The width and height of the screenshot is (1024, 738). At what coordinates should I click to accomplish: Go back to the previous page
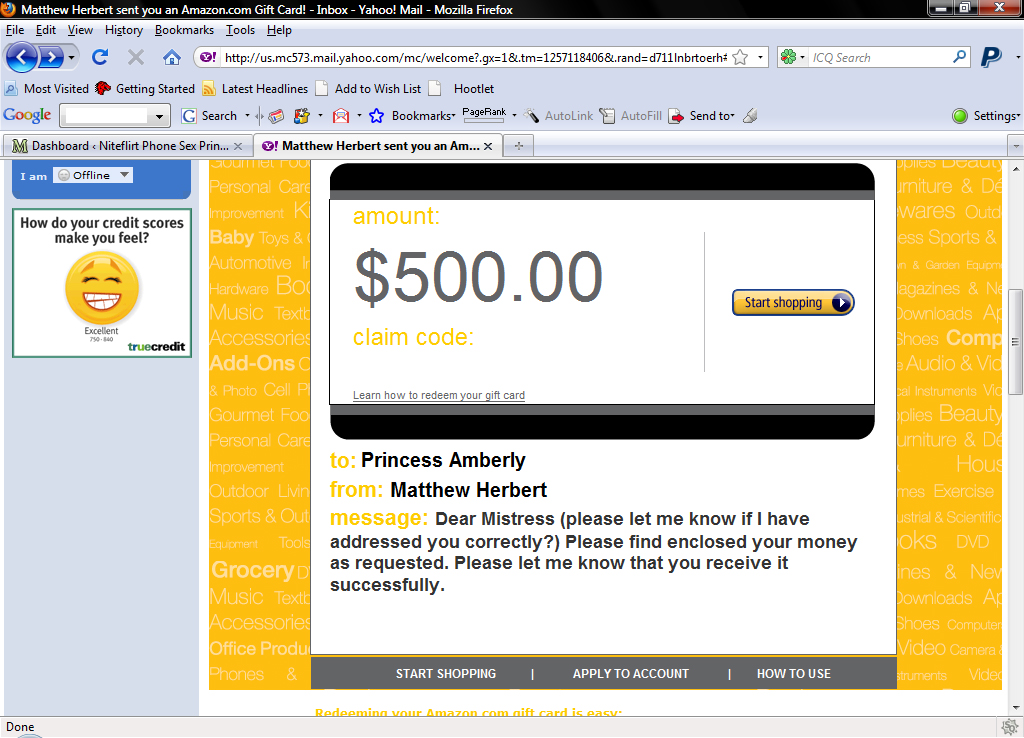point(21,57)
